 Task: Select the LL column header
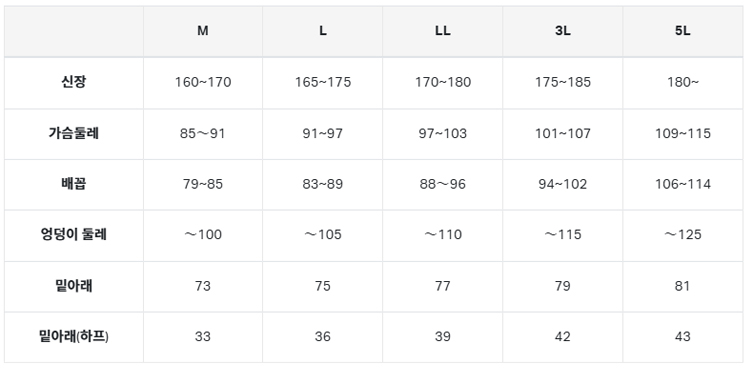coord(442,31)
